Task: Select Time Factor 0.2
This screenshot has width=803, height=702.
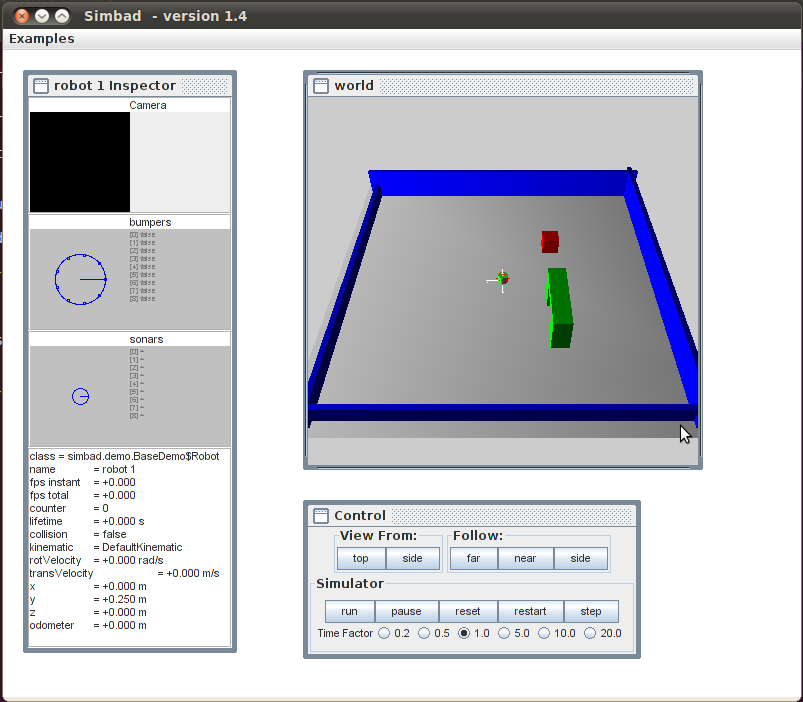Action: pos(384,632)
